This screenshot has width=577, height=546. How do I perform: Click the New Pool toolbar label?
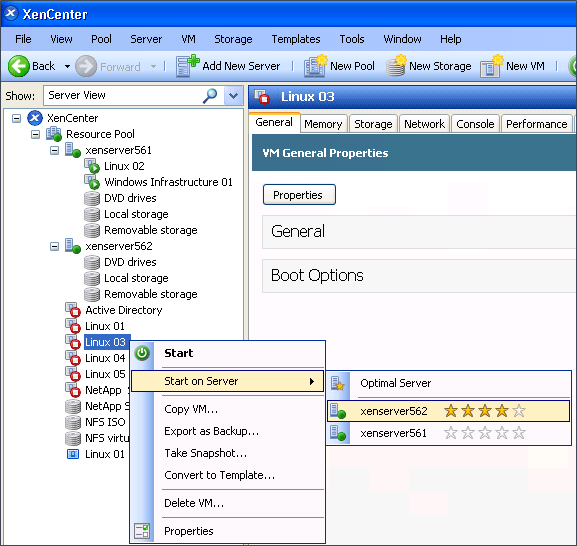click(352, 66)
